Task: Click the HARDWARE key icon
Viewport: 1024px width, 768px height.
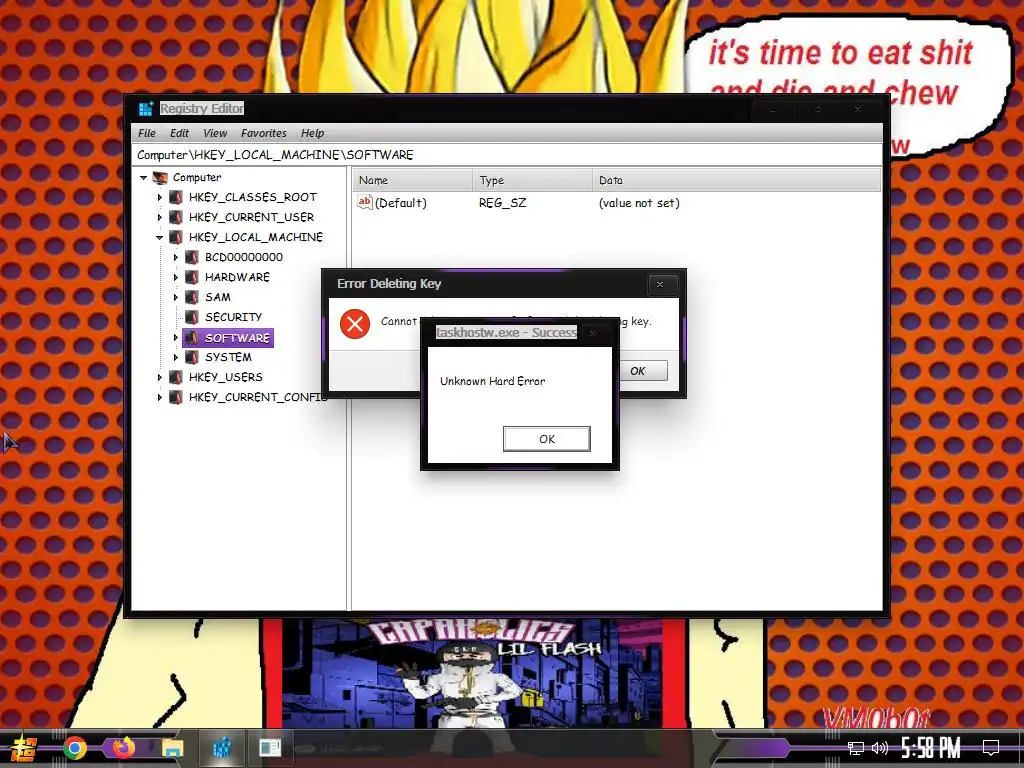Action: 192,278
